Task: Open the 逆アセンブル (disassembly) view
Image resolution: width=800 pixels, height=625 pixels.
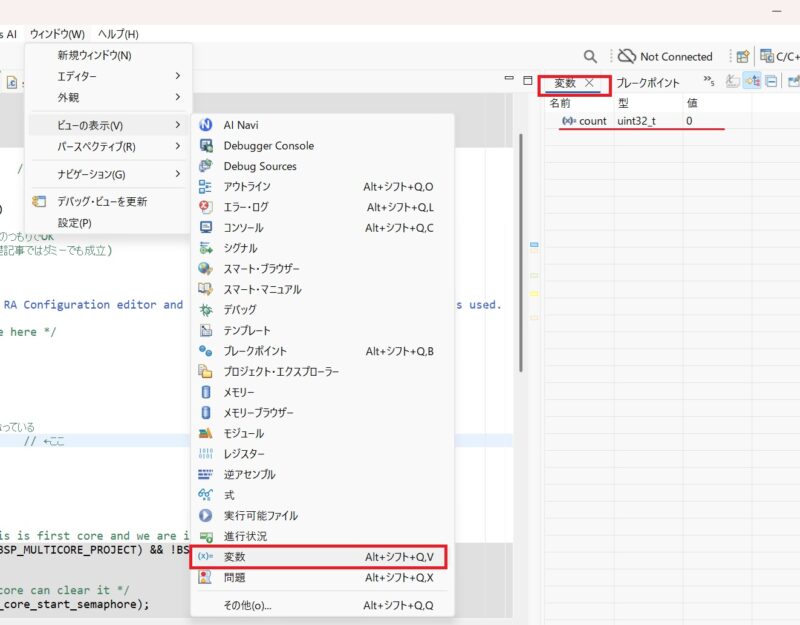Action: tap(249, 474)
